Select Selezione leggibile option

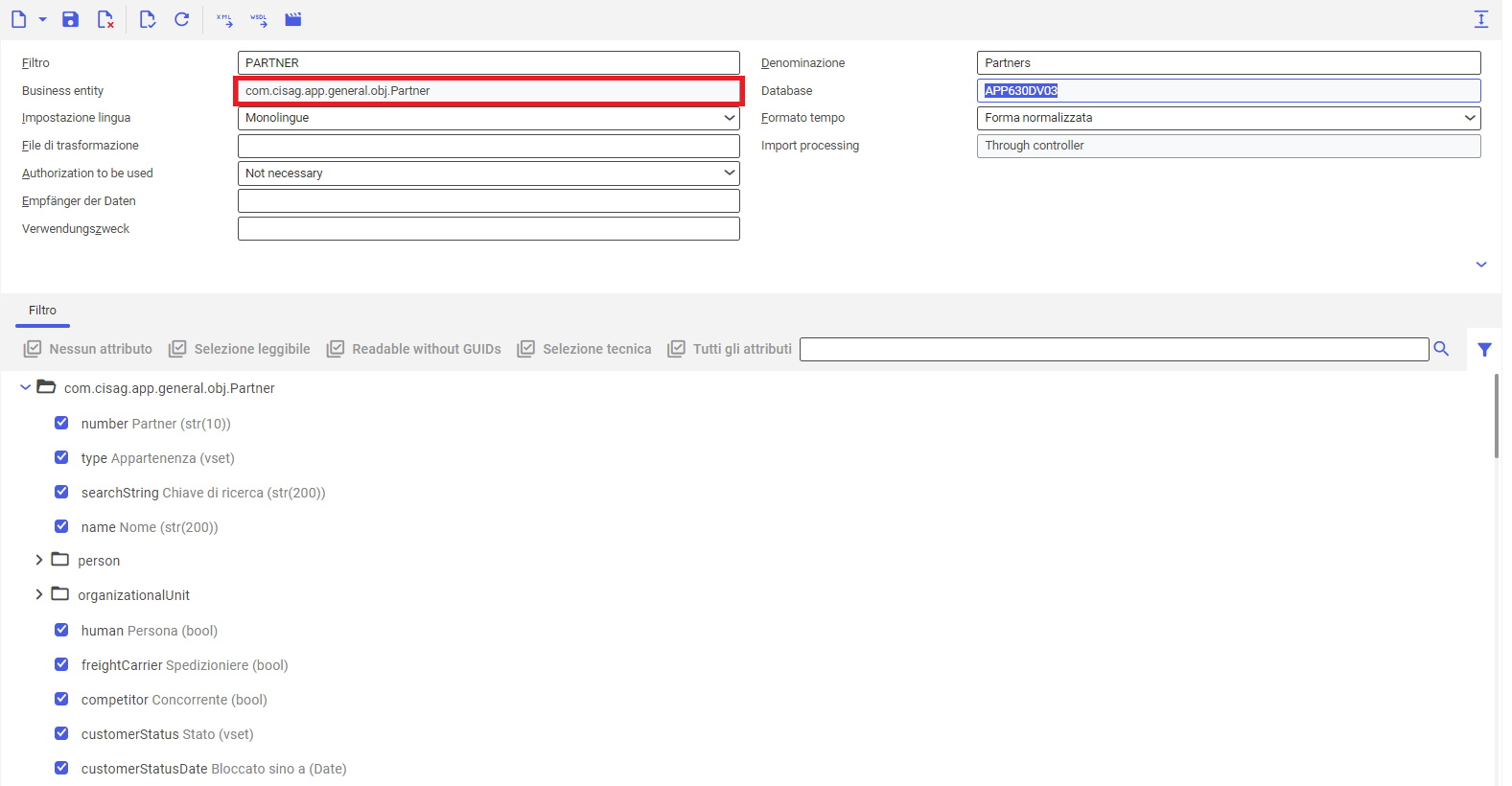click(x=239, y=349)
